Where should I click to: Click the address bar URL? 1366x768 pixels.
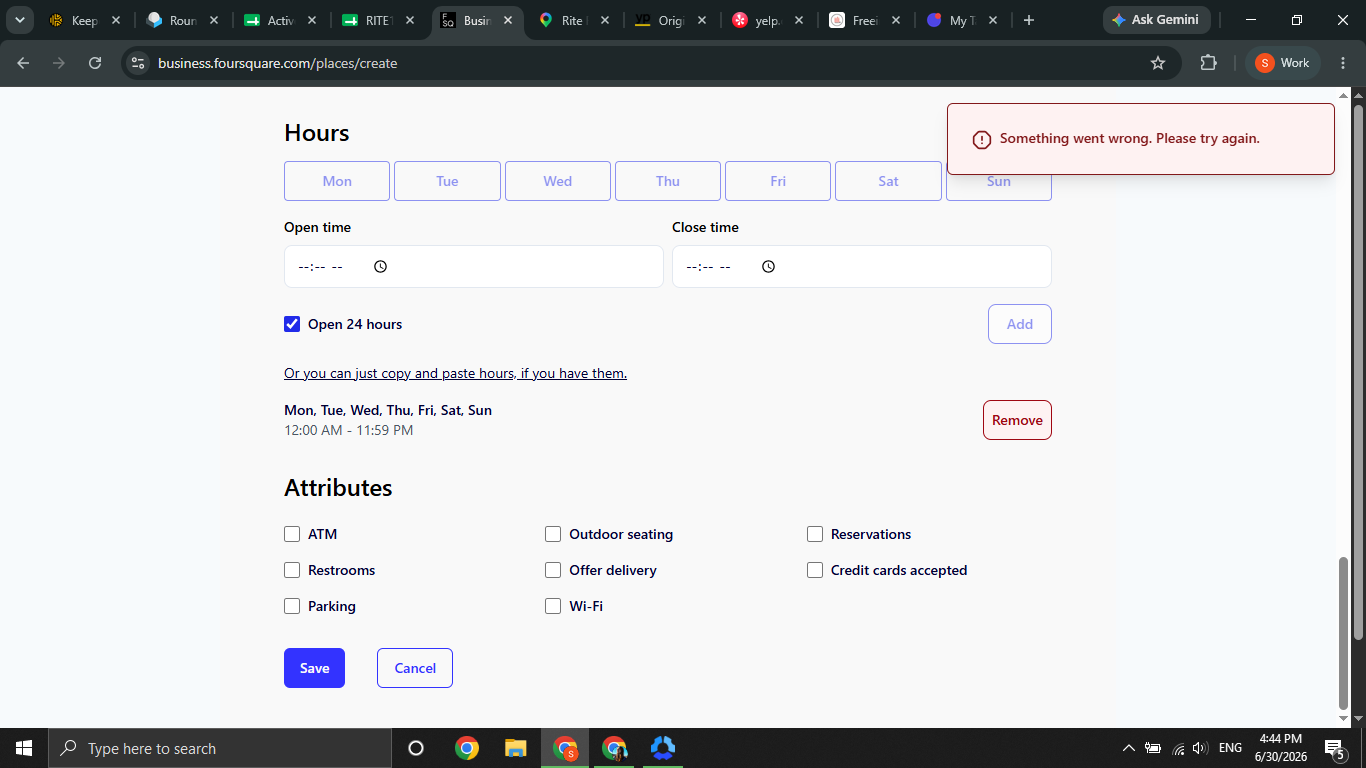(277, 63)
